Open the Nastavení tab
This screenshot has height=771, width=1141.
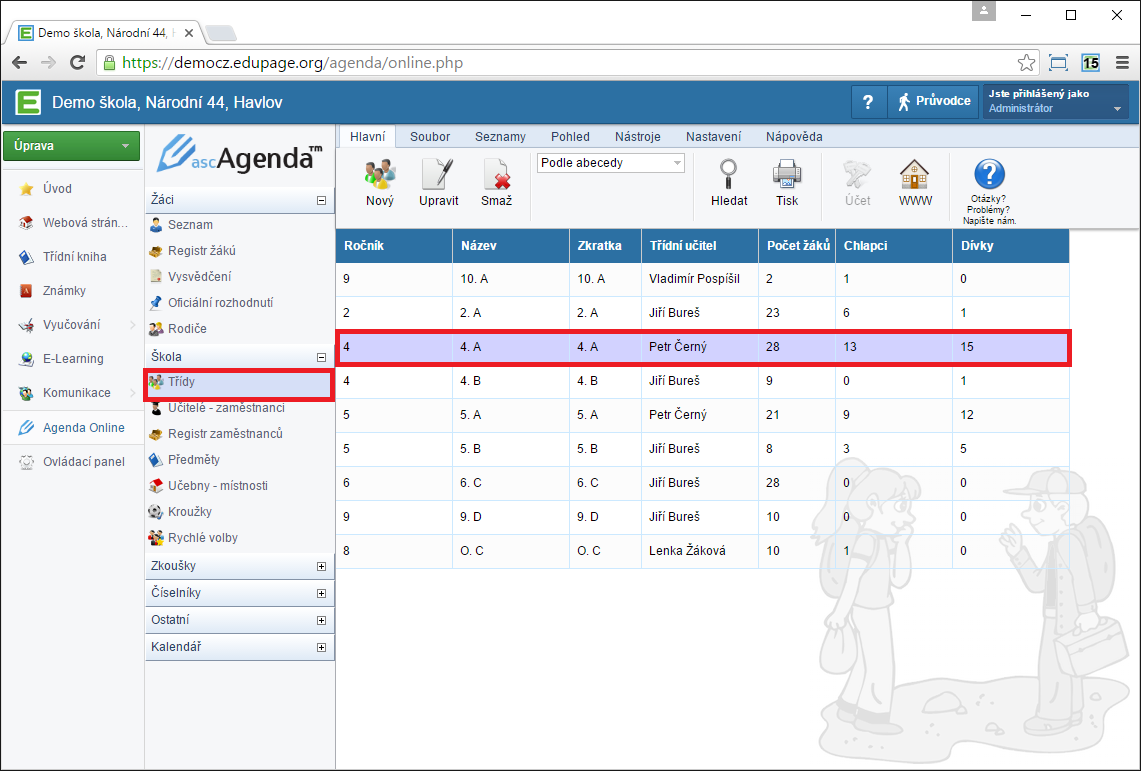click(713, 137)
